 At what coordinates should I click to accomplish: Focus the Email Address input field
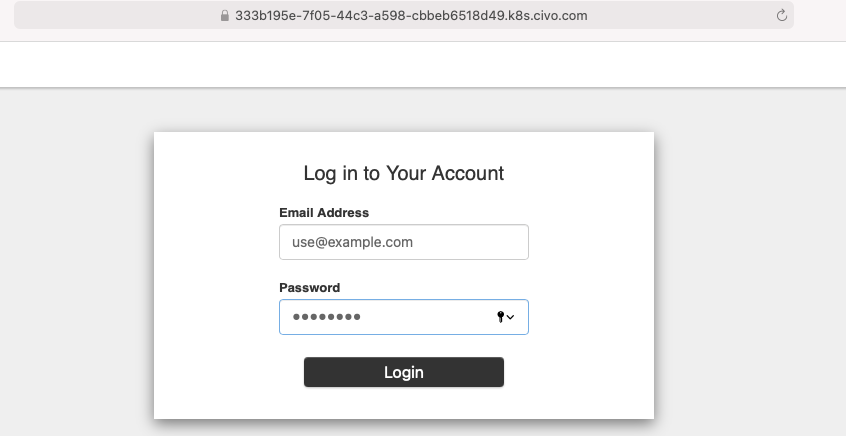(404, 242)
